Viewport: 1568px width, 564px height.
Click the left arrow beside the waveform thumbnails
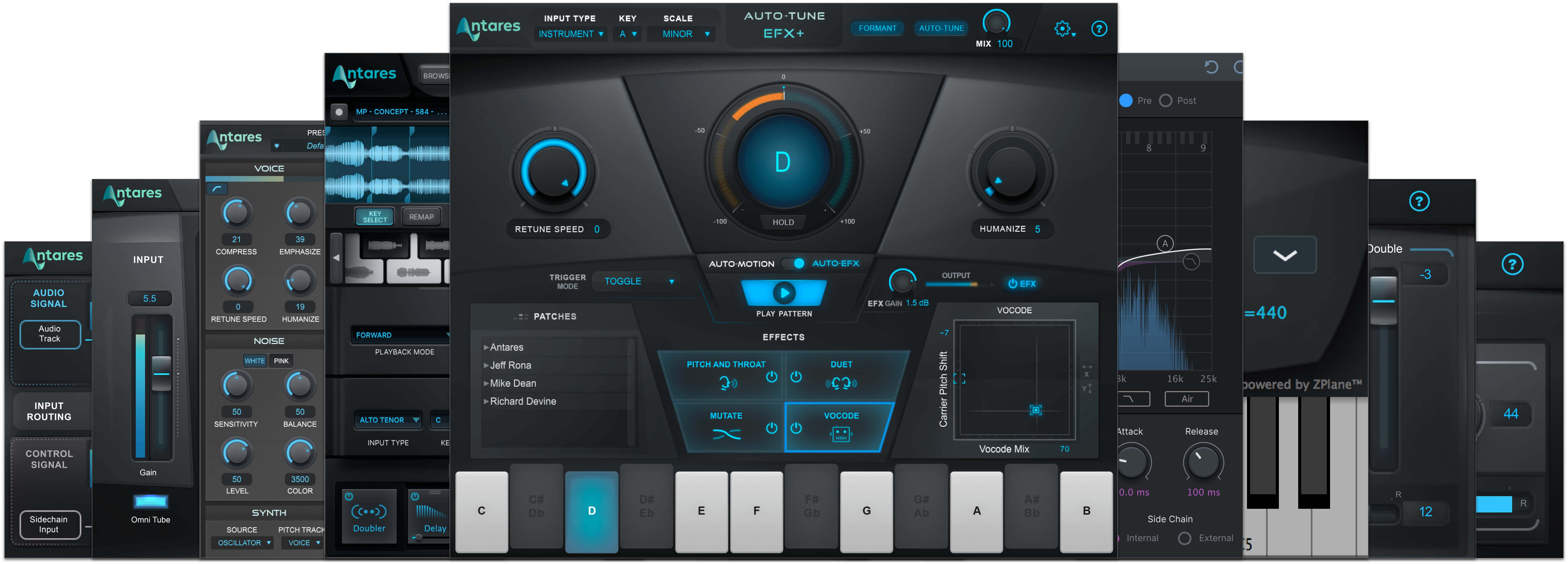click(x=336, y=258)
